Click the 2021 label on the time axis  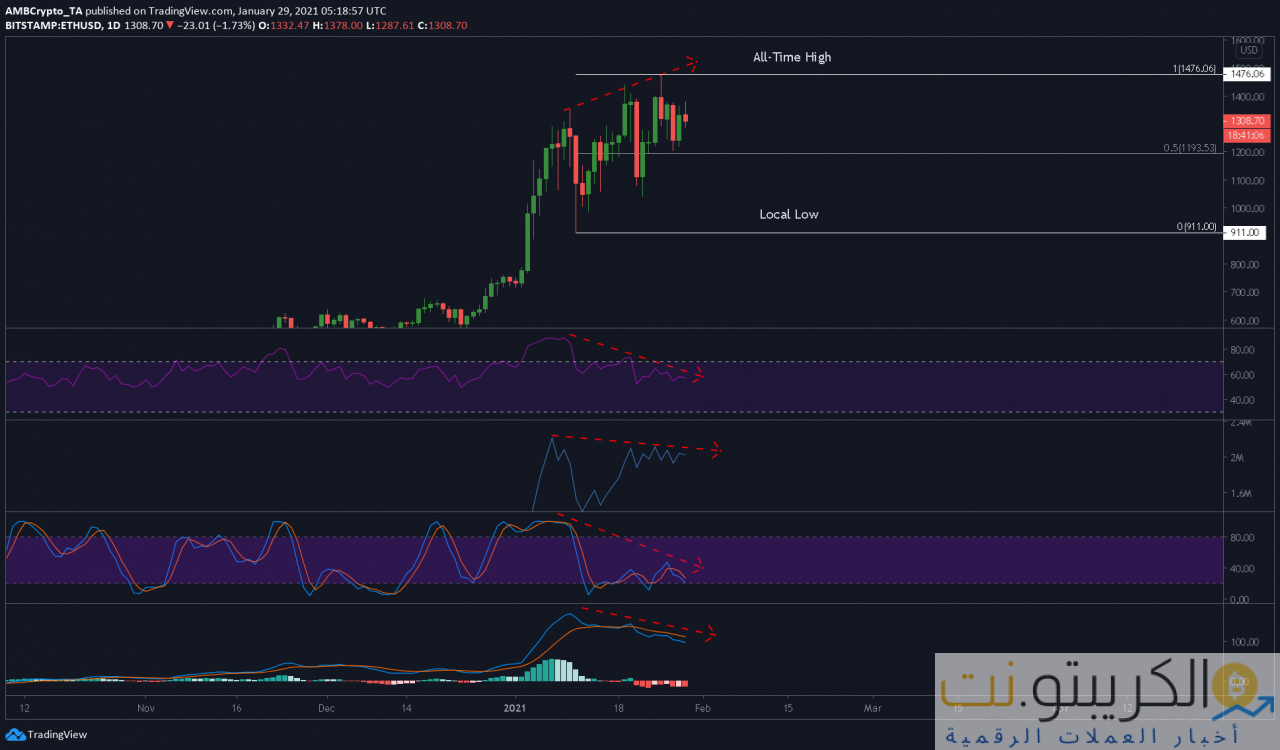pyautogui.click(x=516, y=707)
